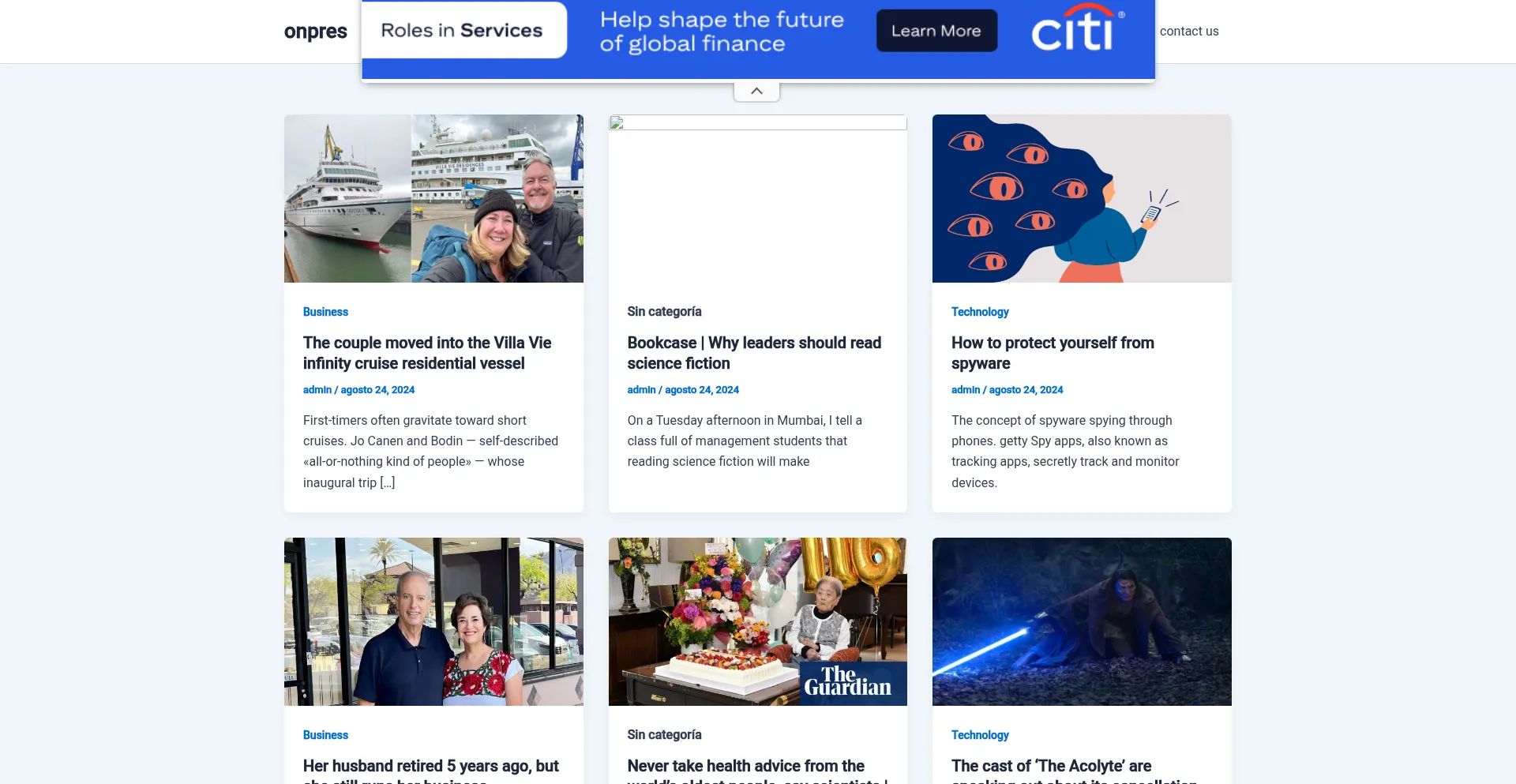Viewport: 1516px width, 784px height.
Task: Select Business category above husband retired article
Action: pyautogui.click(x=325, y=735)
